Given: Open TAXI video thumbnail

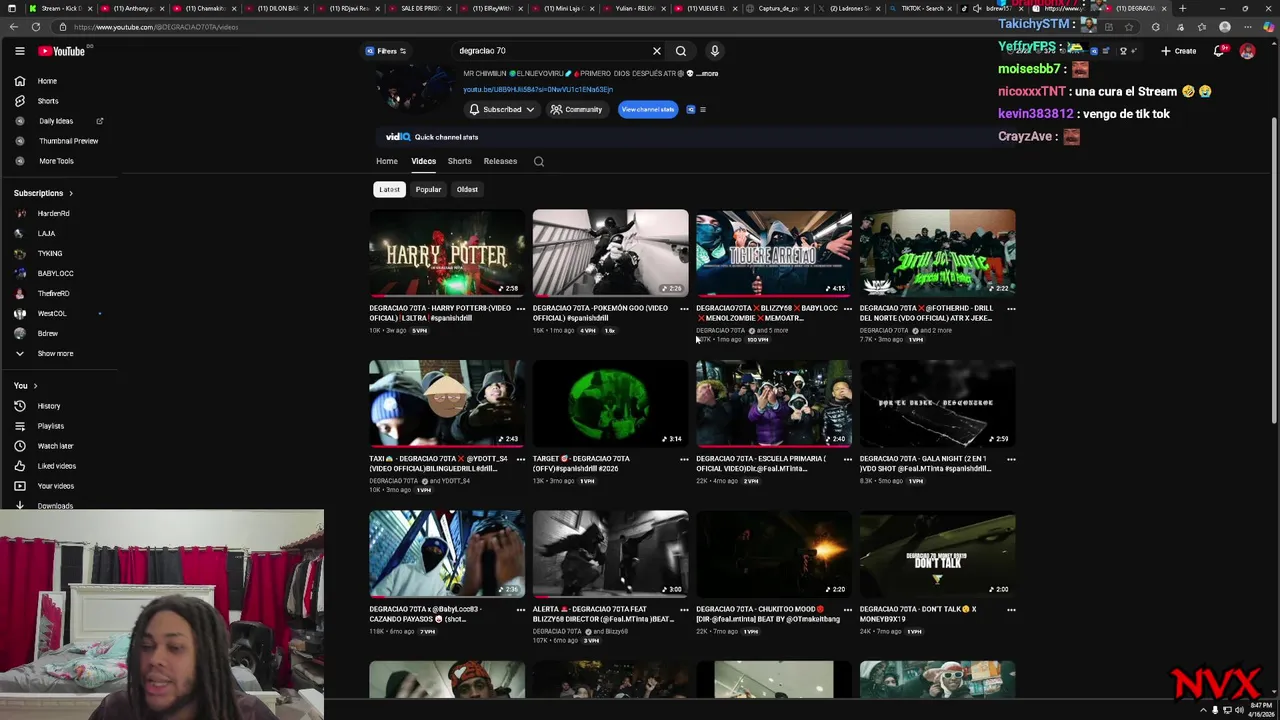Looking at the screenshot, I should [x=447, y=403].
